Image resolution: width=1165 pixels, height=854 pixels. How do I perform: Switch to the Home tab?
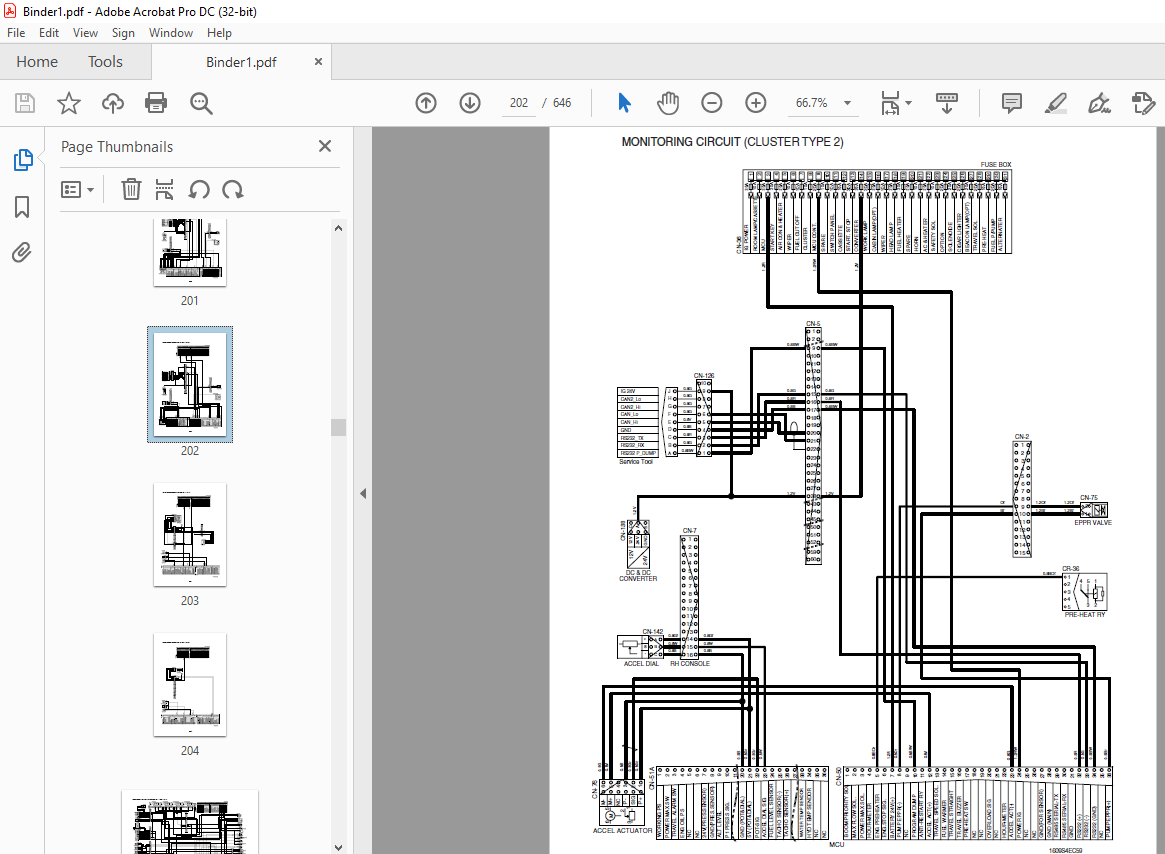pos(36,62)
